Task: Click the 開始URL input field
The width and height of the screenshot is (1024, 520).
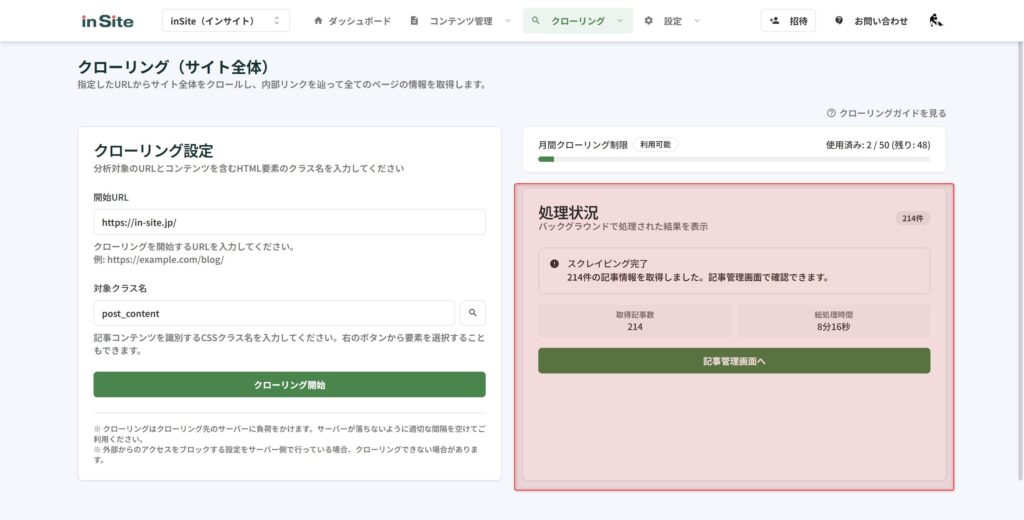Action: [x=289, y=222]
